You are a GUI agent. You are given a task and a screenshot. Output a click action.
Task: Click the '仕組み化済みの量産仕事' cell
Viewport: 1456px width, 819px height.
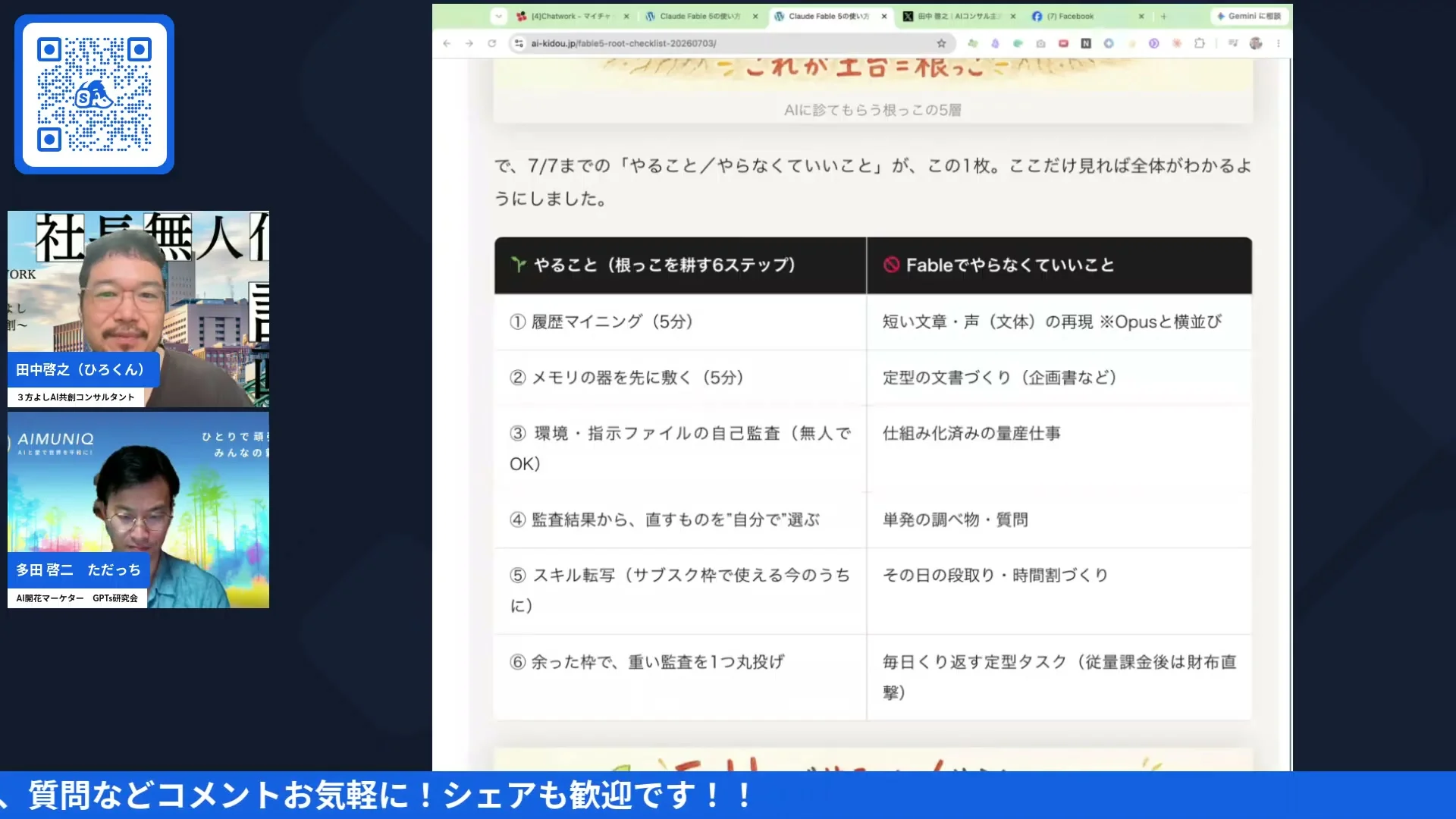tap(1059, 448)
